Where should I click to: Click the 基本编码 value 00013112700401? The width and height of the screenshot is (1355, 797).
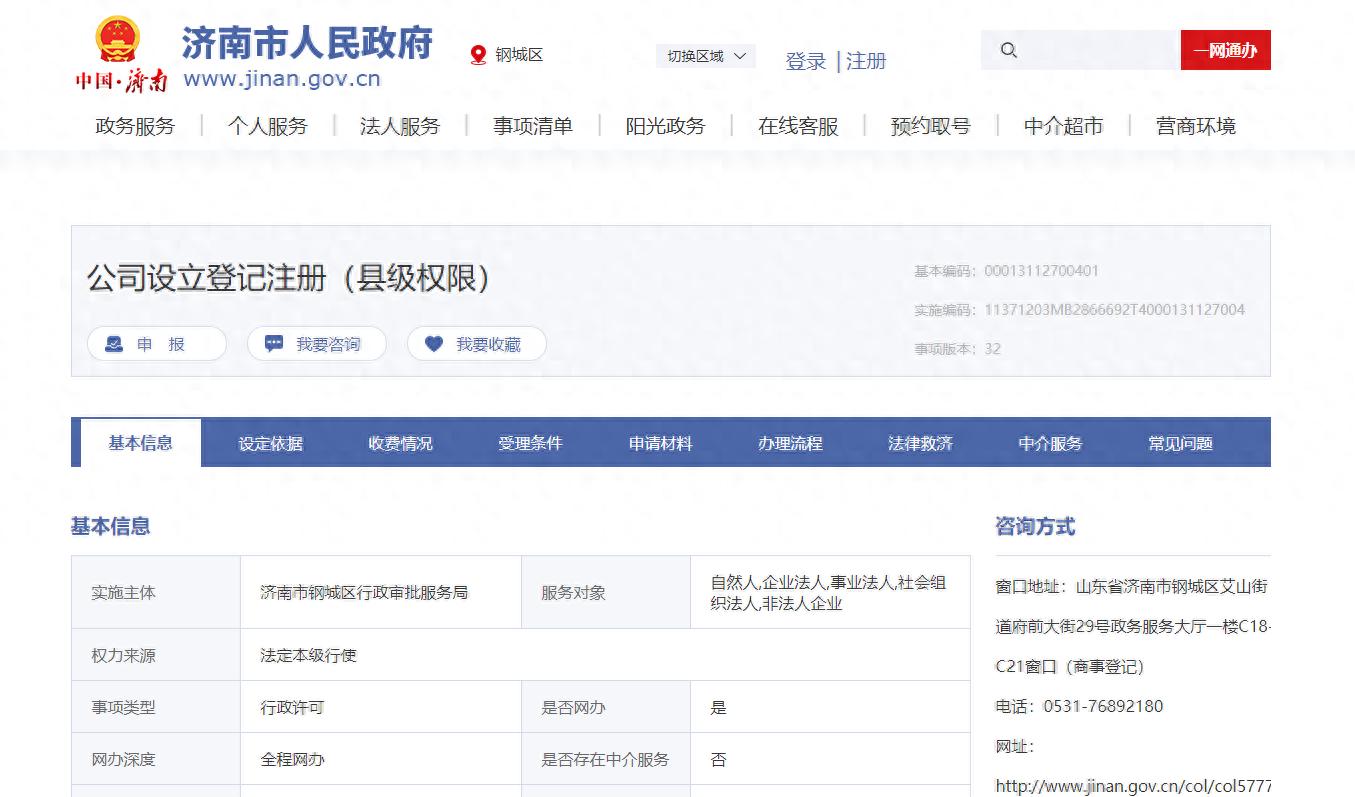click(1041, 271)
